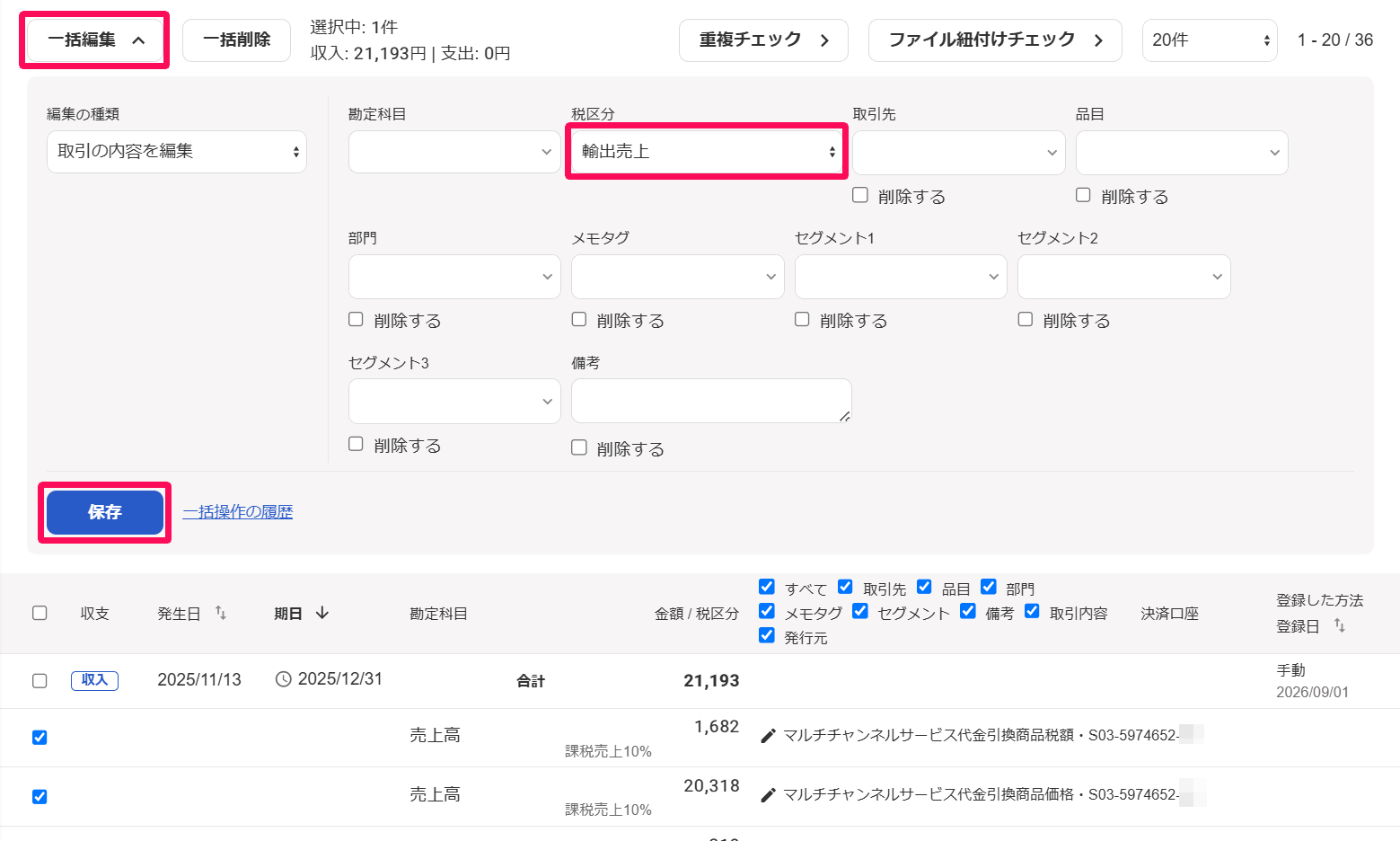Open ファイル紐付けチェック

tap(995, 40)
